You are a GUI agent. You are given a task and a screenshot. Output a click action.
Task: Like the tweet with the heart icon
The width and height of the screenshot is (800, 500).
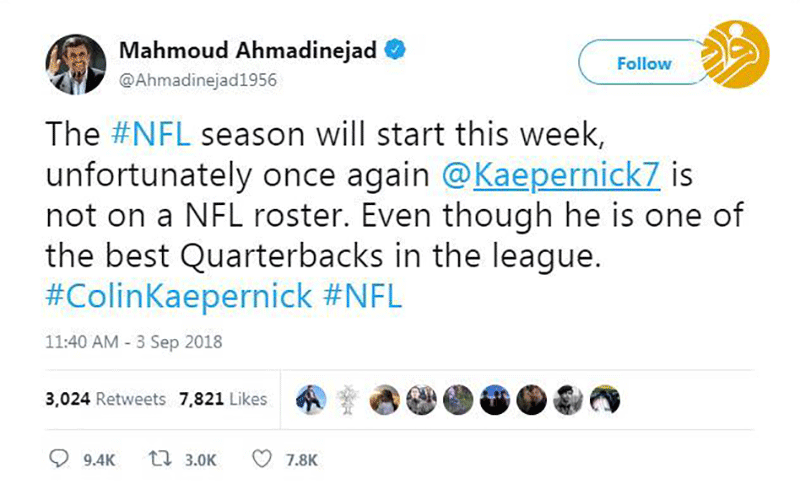[x=261, y=460]
